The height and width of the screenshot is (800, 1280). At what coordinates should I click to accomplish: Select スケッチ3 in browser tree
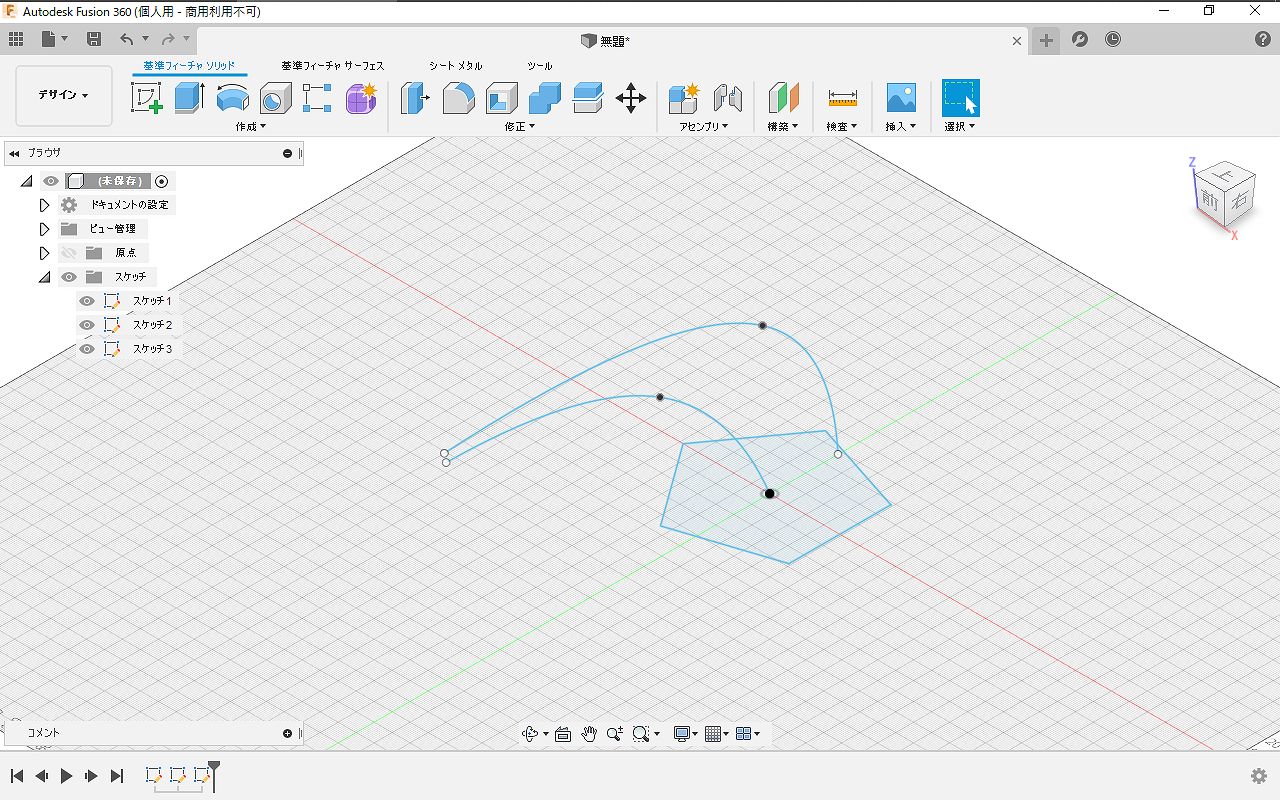click(x=152, y=349)
